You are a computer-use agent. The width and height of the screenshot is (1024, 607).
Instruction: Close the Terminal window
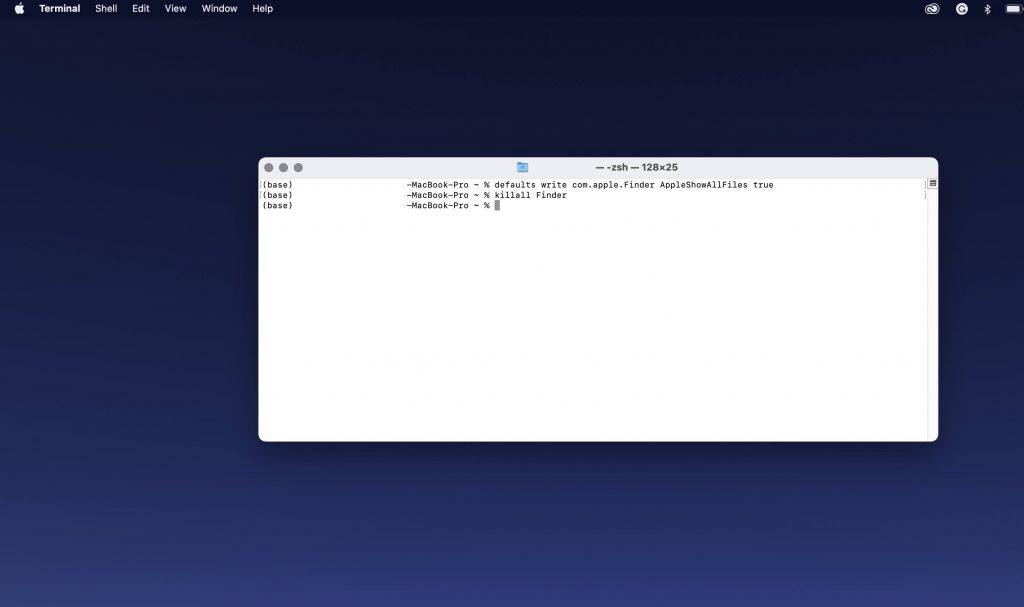point(268,168)
